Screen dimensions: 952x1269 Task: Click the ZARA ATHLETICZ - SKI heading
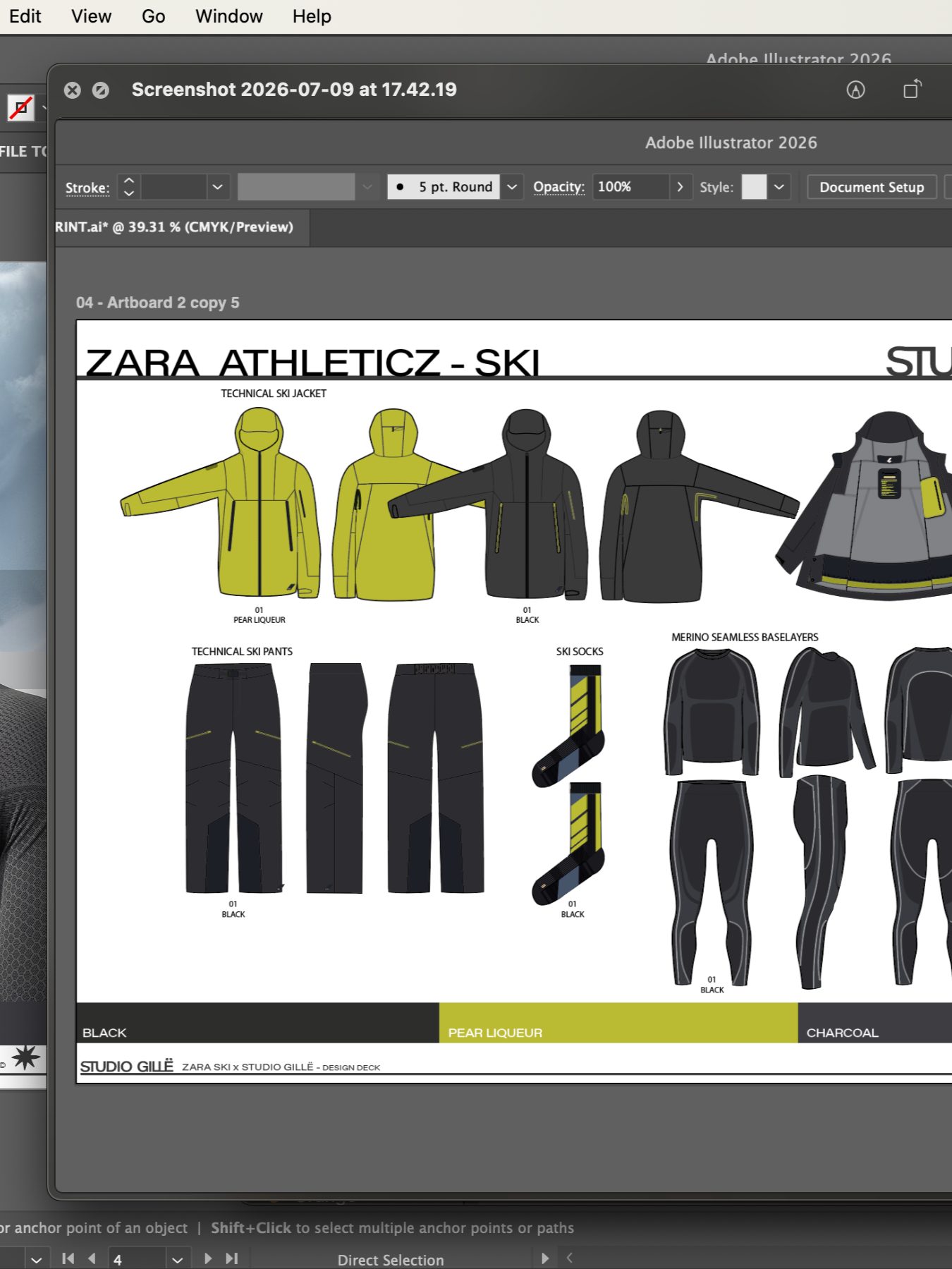tap(312, 363)
